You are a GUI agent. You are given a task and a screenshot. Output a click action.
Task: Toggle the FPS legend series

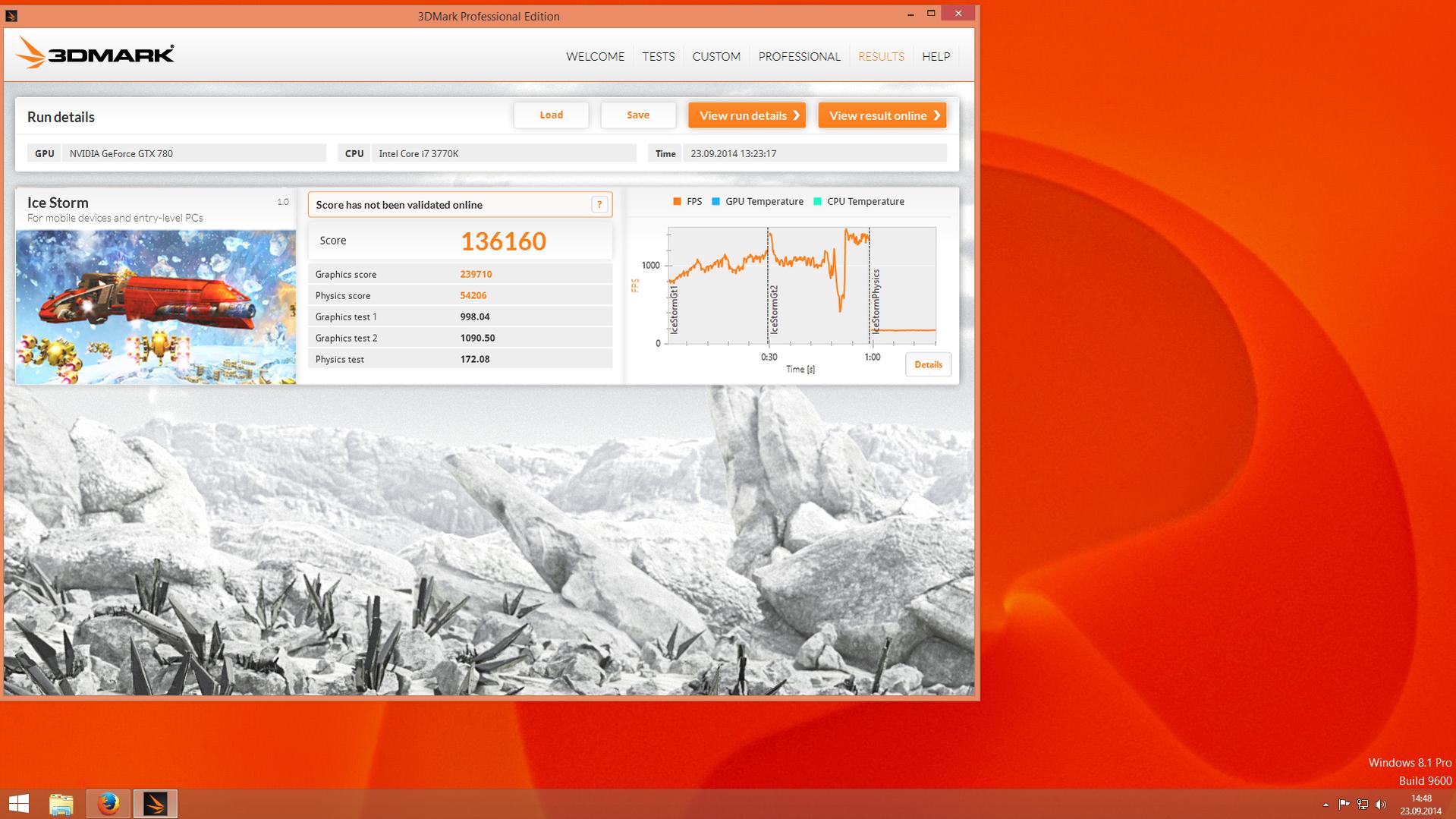click(x=687, y=201)
